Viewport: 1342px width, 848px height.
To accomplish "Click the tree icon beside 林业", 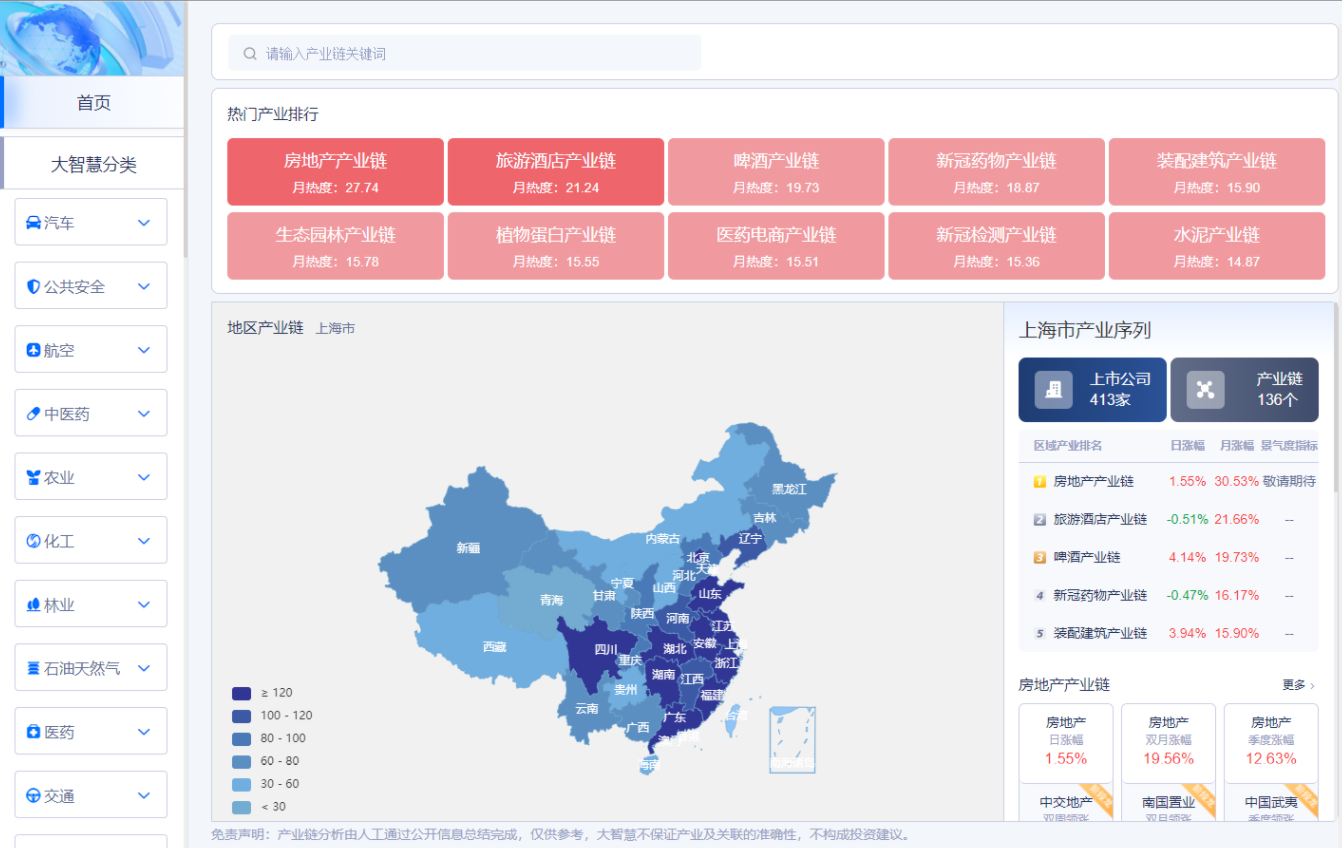I will pyautogui.click(x=33, y=605).
